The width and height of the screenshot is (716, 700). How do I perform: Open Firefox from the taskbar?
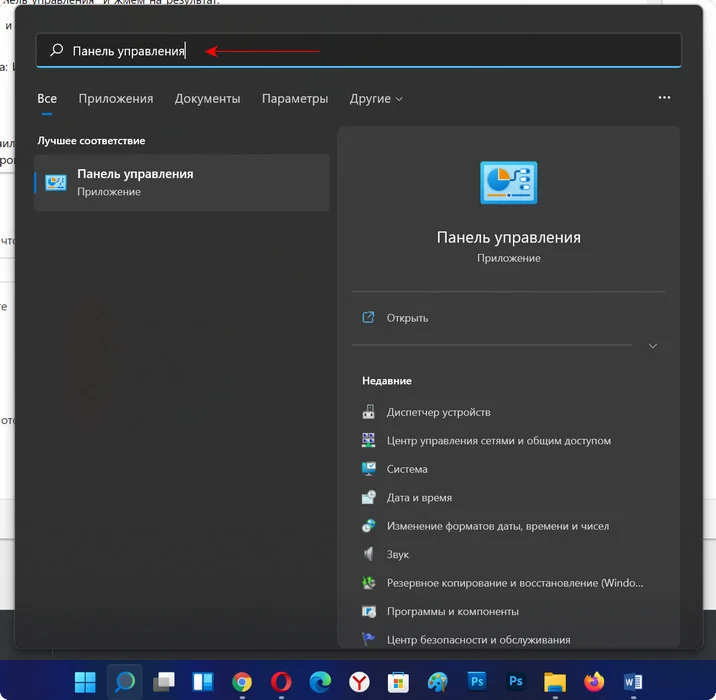[x=594, y=682]
